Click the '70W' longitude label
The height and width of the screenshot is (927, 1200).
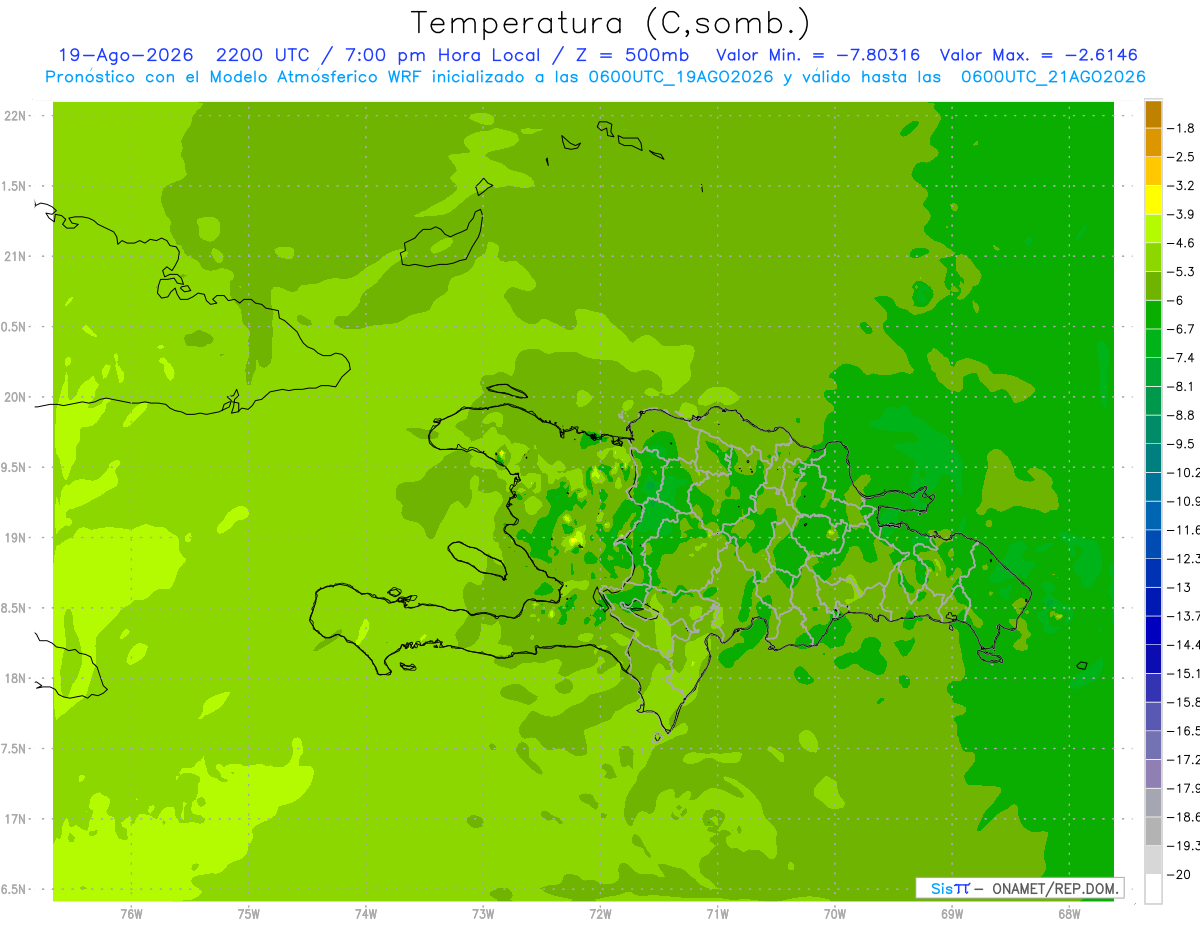[834, 913]
